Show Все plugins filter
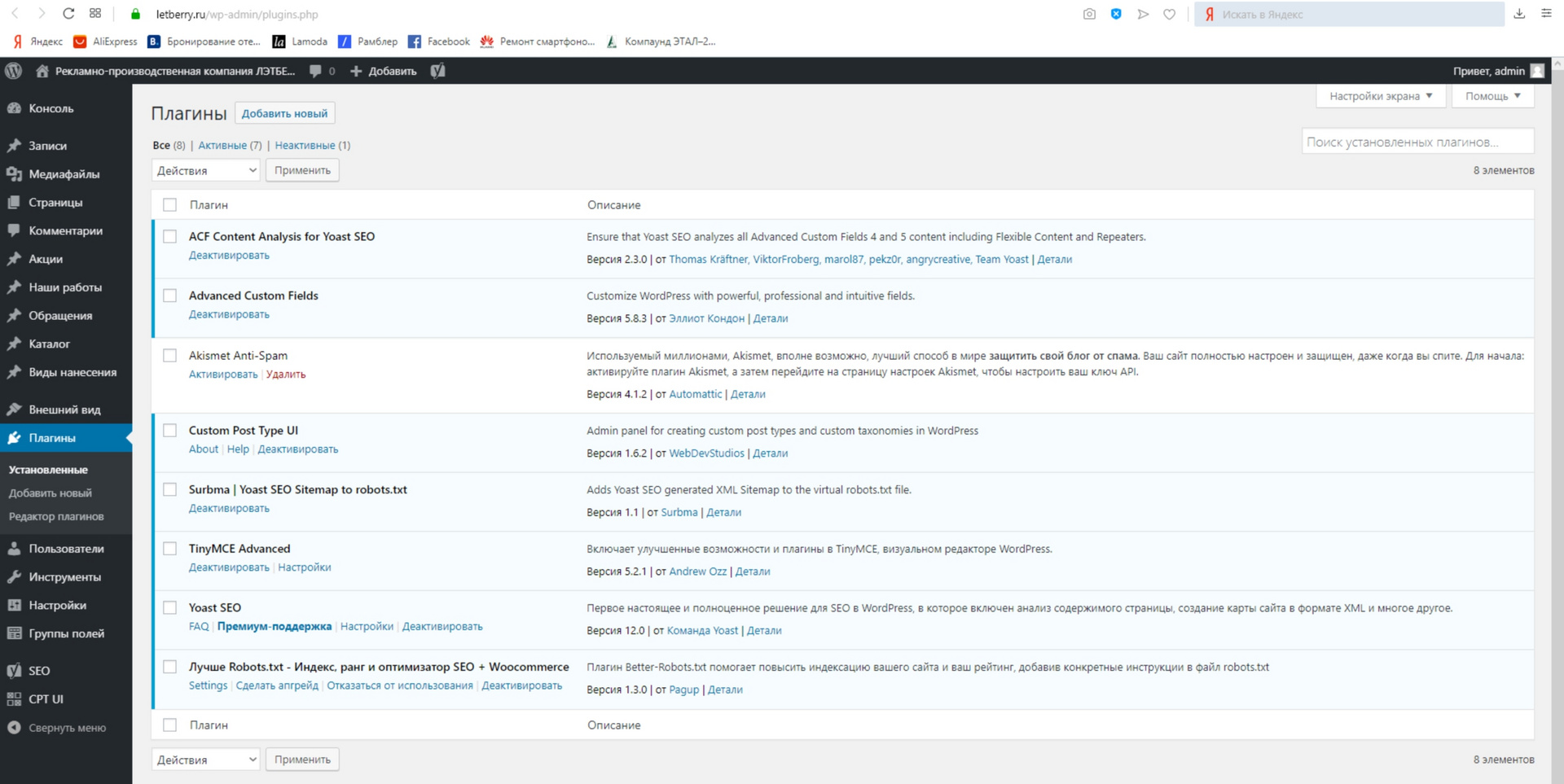 [x=161, y=146]
